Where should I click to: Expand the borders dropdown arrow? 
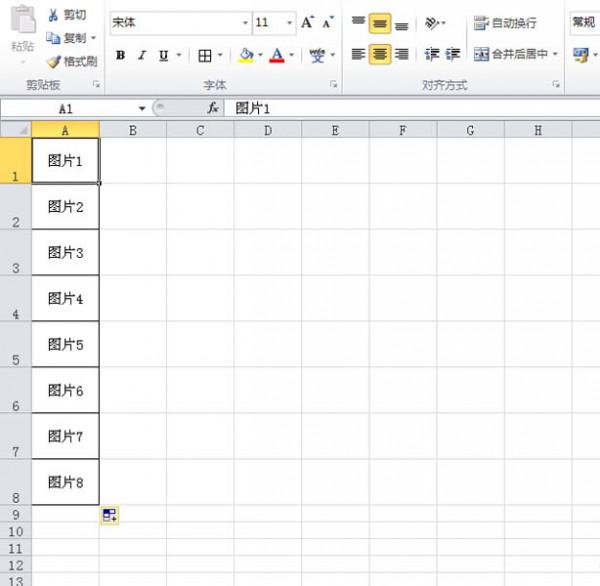[x=220, y=55]
